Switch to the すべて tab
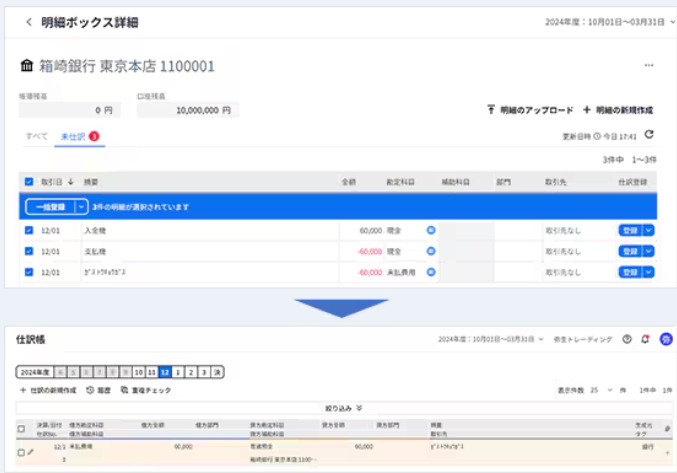The width and height of the screenshot is (677, 473). [36, 136]
